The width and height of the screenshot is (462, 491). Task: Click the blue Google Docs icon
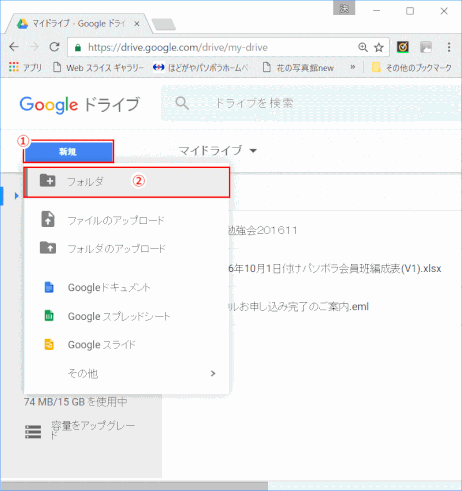(49, 287)
